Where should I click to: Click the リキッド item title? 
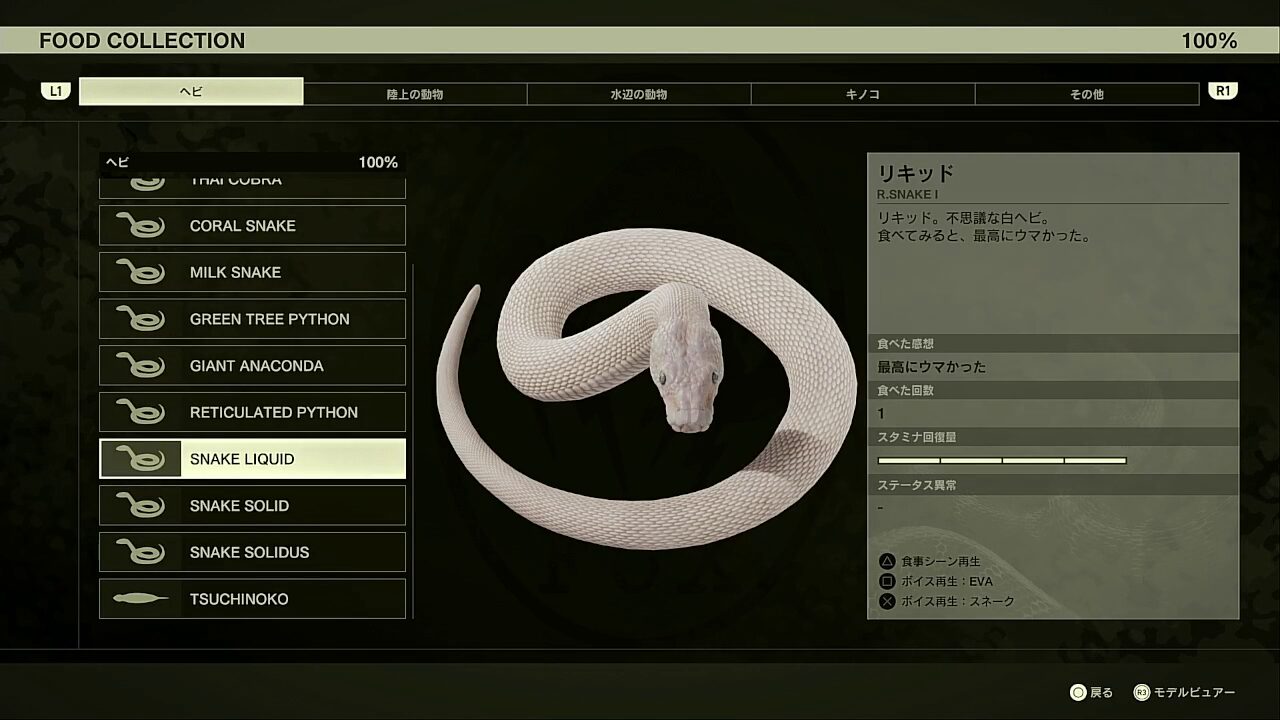pos(916,172)
